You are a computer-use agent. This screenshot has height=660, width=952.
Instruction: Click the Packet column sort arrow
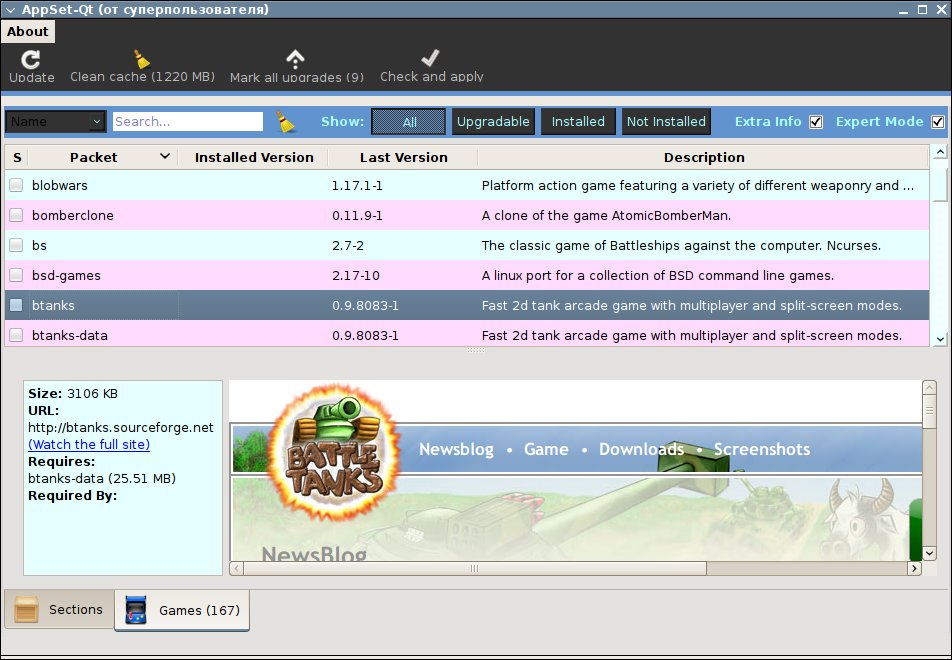coord(165,157)
